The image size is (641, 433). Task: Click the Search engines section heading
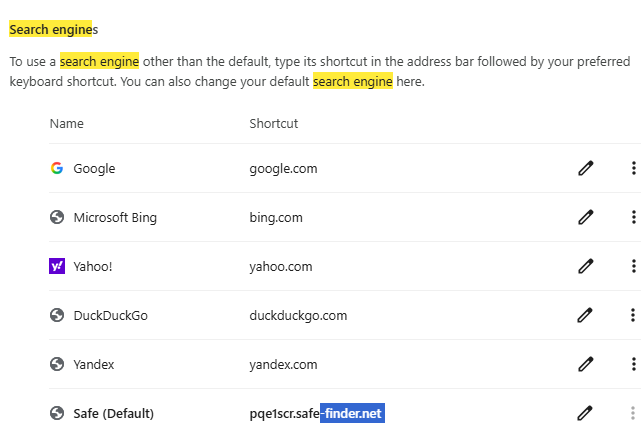[54, 30]
